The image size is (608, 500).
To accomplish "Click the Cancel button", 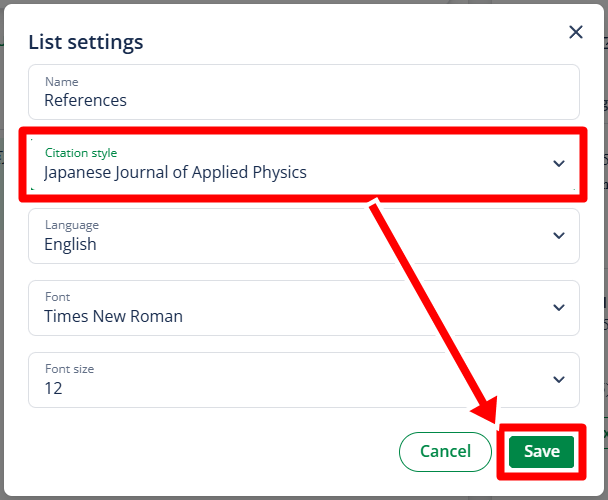I will click(445, 452).
